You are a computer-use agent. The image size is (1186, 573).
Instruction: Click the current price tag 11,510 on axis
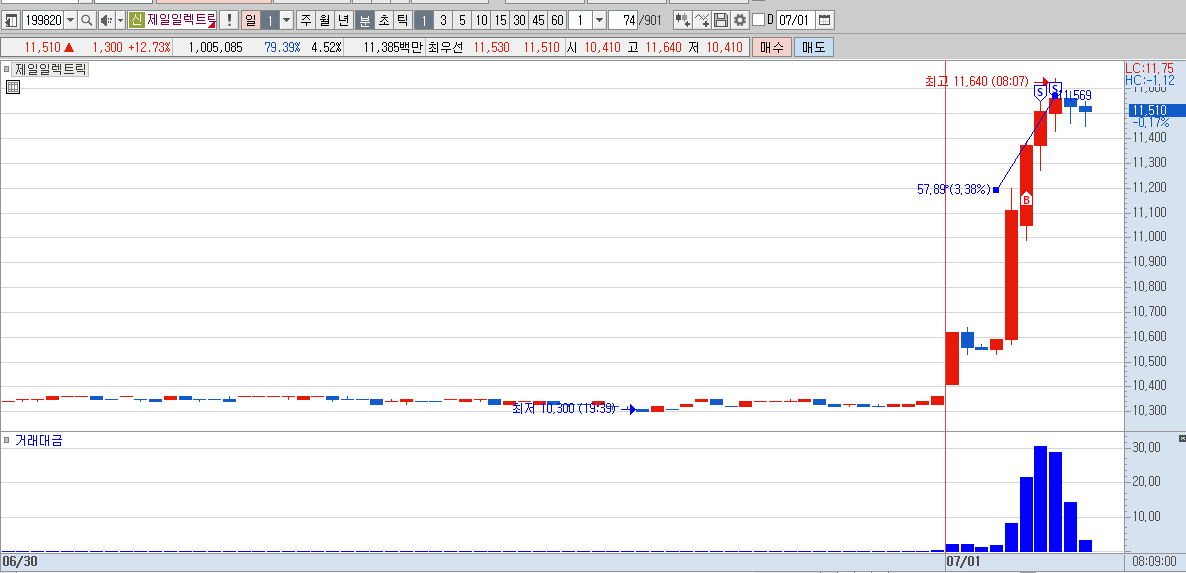coord(1155,110)
